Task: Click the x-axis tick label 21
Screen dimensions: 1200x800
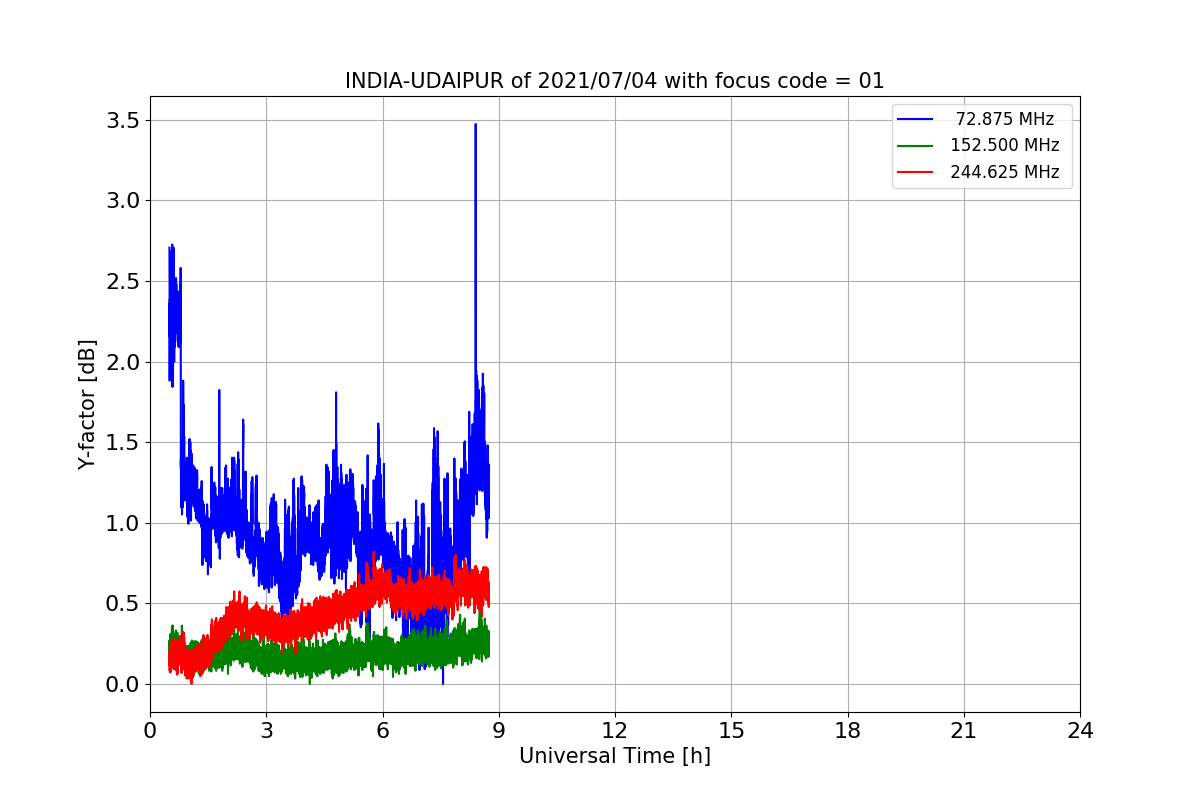Action: click(x=963, y=731)
